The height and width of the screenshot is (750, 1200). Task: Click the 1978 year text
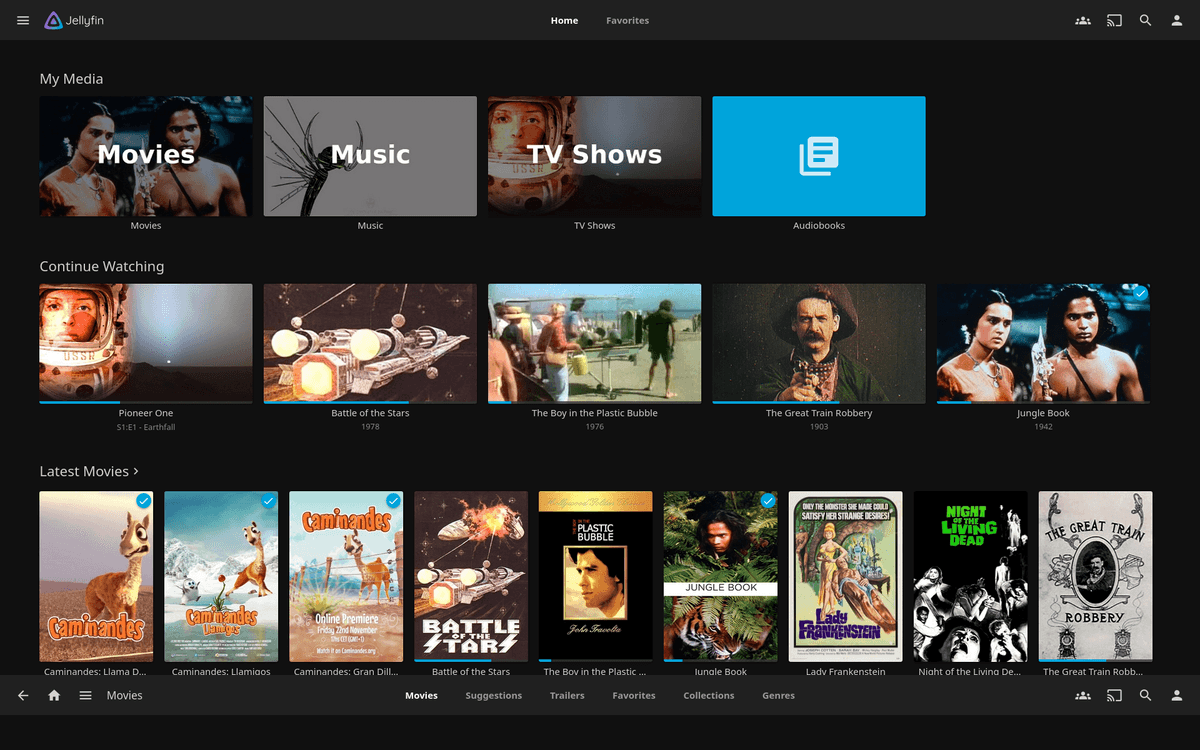370,427
